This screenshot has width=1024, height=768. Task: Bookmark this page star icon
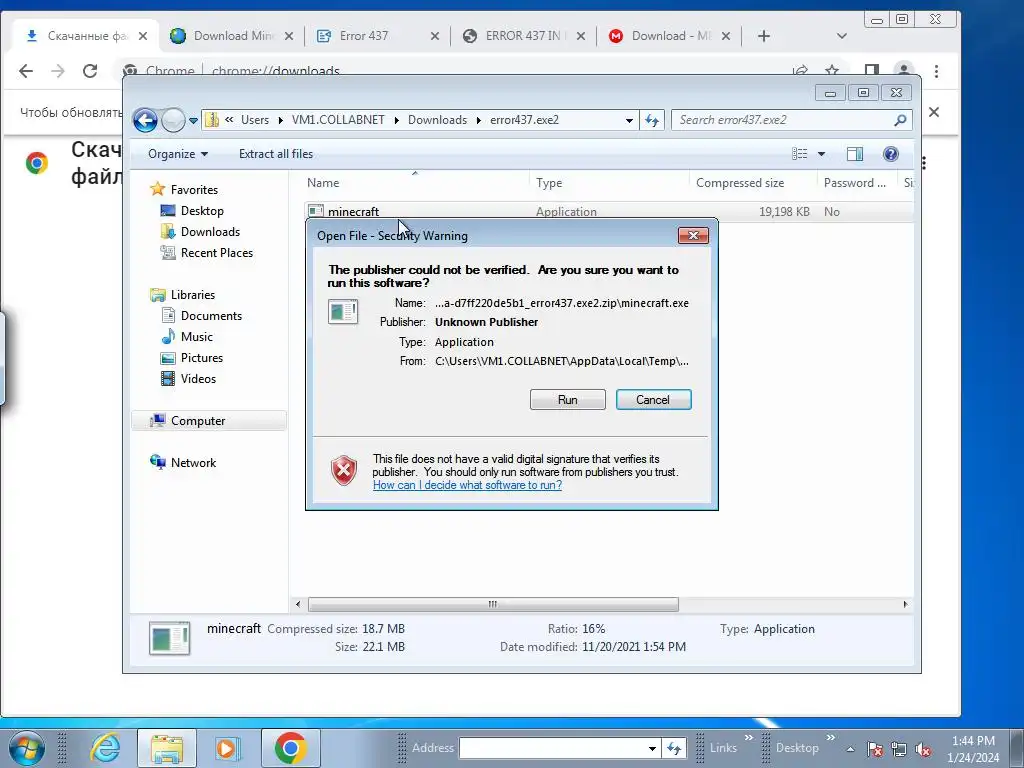coord(832,70)
